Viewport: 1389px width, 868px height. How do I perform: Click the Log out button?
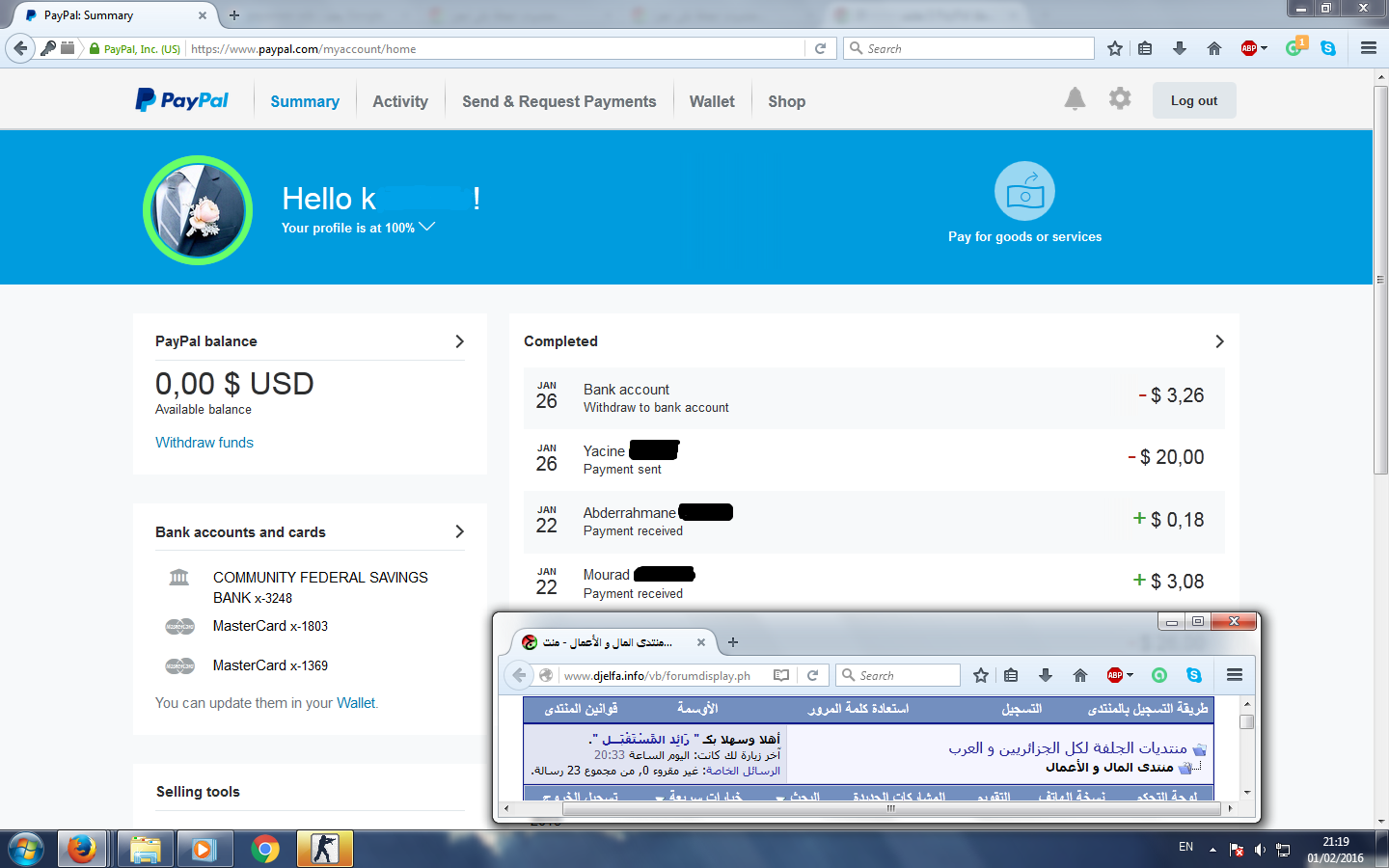[x=1194, y=100]
